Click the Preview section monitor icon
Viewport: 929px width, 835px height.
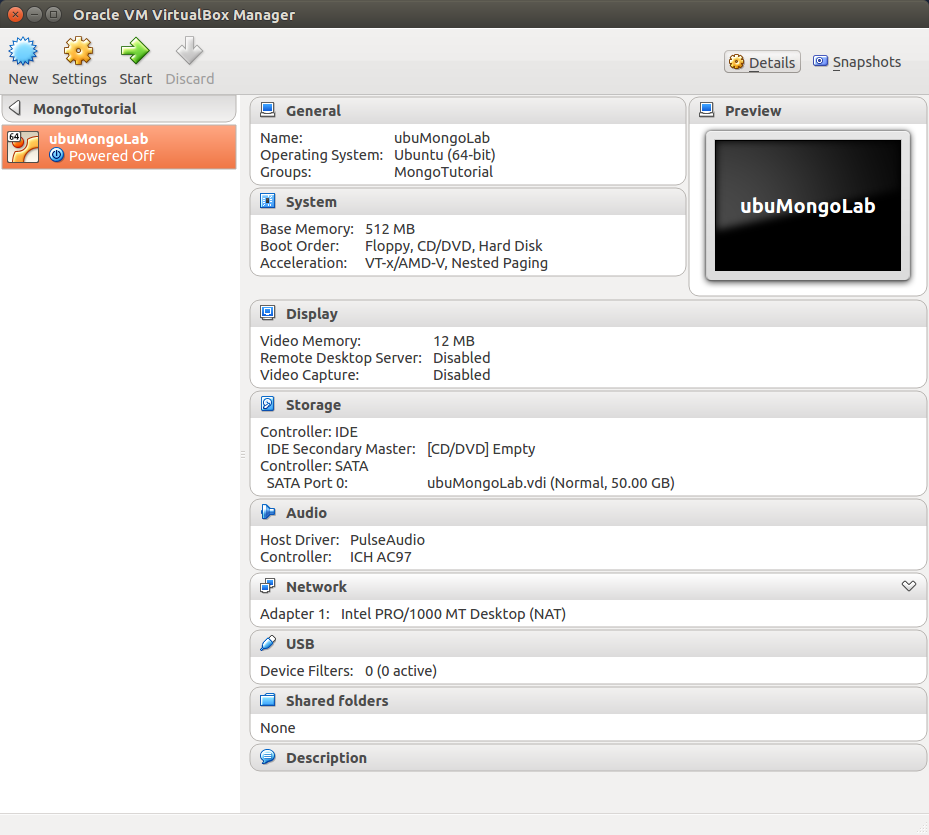[x=707, y=110]
